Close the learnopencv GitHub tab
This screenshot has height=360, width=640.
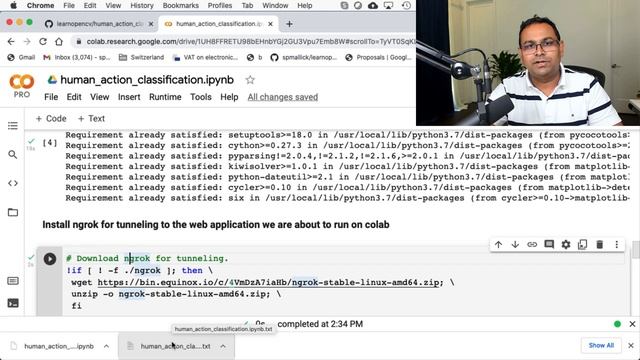pyautogui.click(x=151, y=24)
